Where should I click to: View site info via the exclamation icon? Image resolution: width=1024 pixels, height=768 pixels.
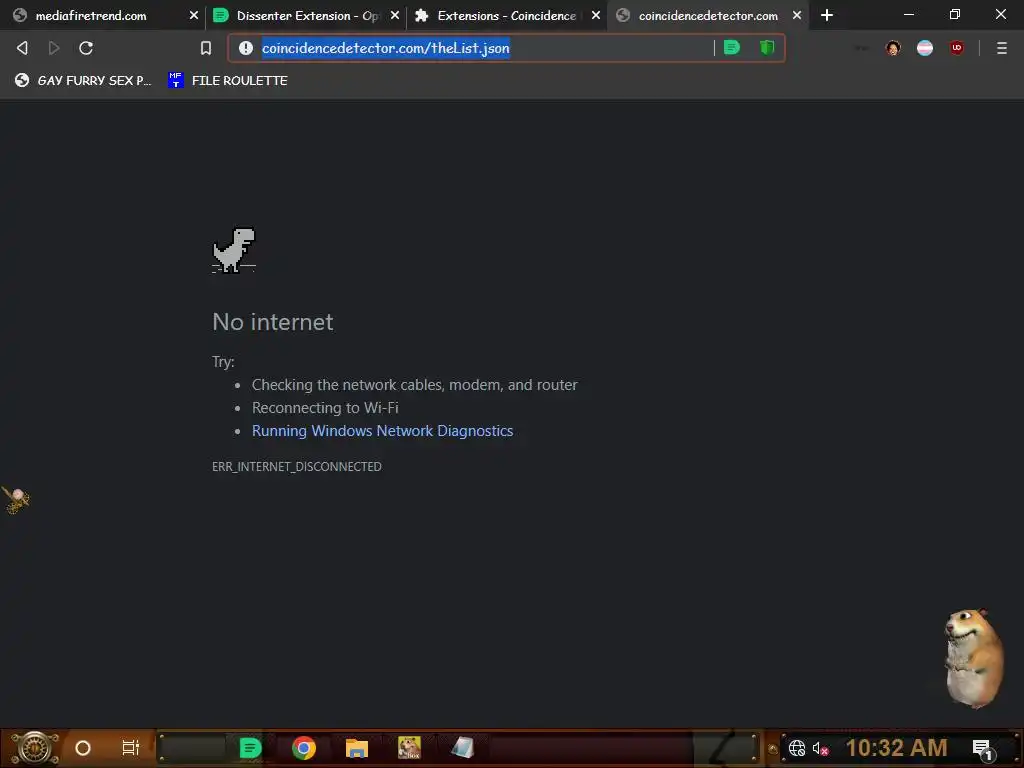click(246, 48)
